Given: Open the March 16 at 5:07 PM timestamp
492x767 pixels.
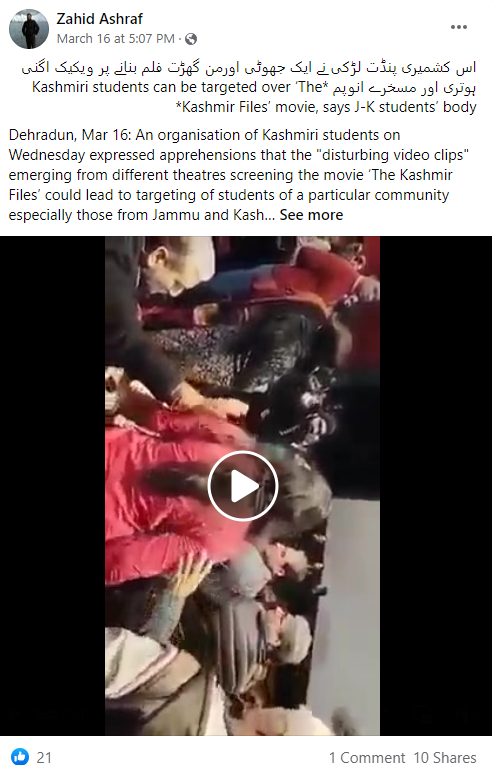Looking at the screenshot, I should point(115,39).
